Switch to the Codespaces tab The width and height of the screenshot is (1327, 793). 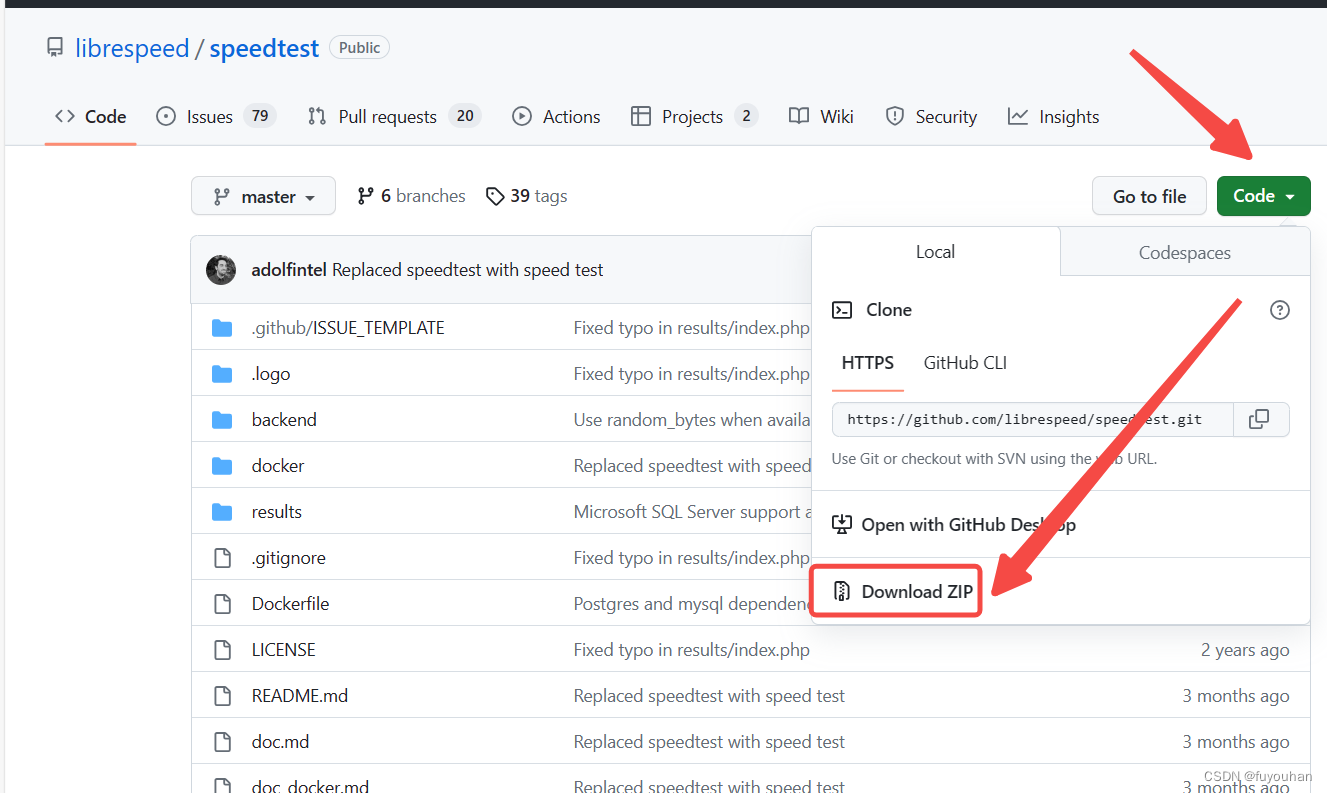click(1185, 253)
